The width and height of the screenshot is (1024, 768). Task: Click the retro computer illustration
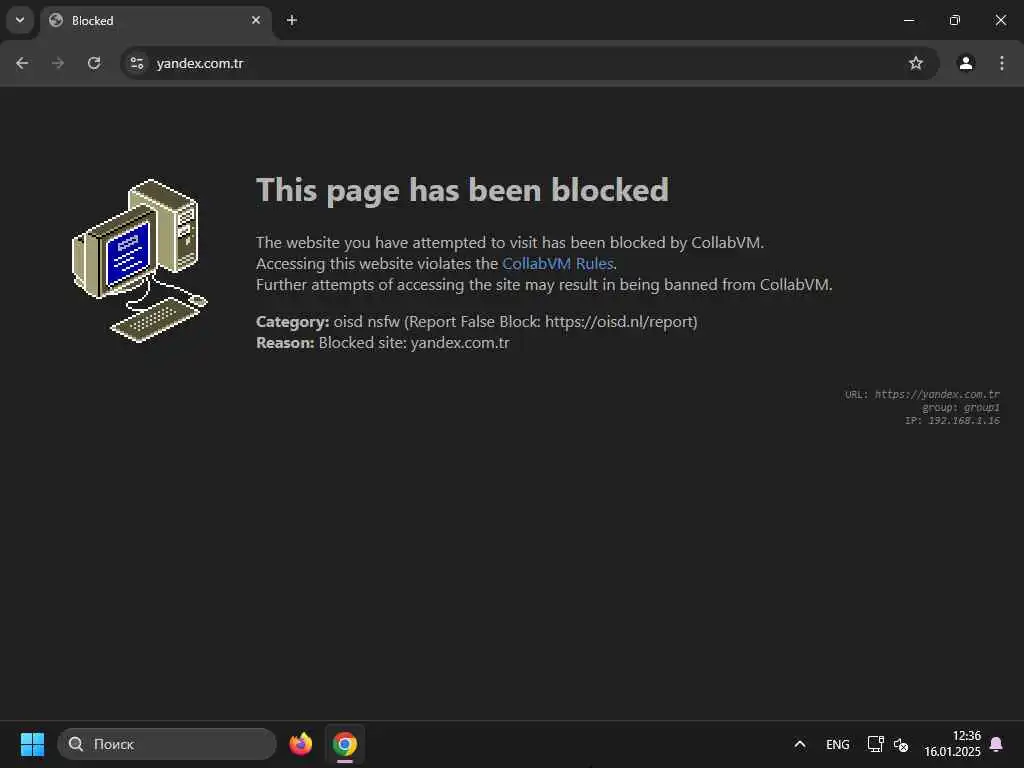tap(139, 261)
